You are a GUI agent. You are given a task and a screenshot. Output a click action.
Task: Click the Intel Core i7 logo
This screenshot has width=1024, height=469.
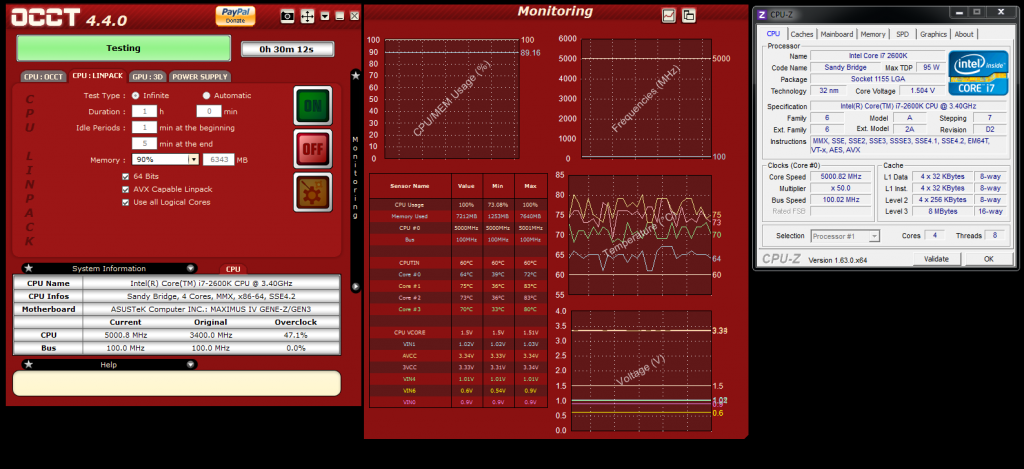pyautogui.click(x=976, y=73)
